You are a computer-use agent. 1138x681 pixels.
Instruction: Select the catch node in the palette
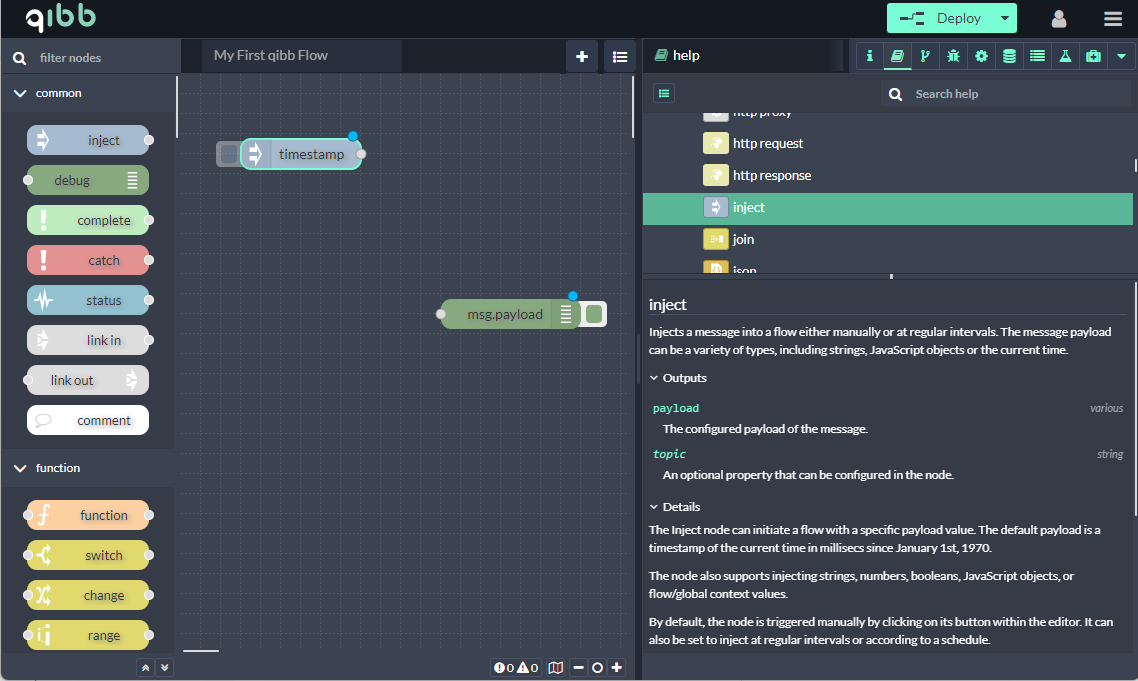coord(88,260)
